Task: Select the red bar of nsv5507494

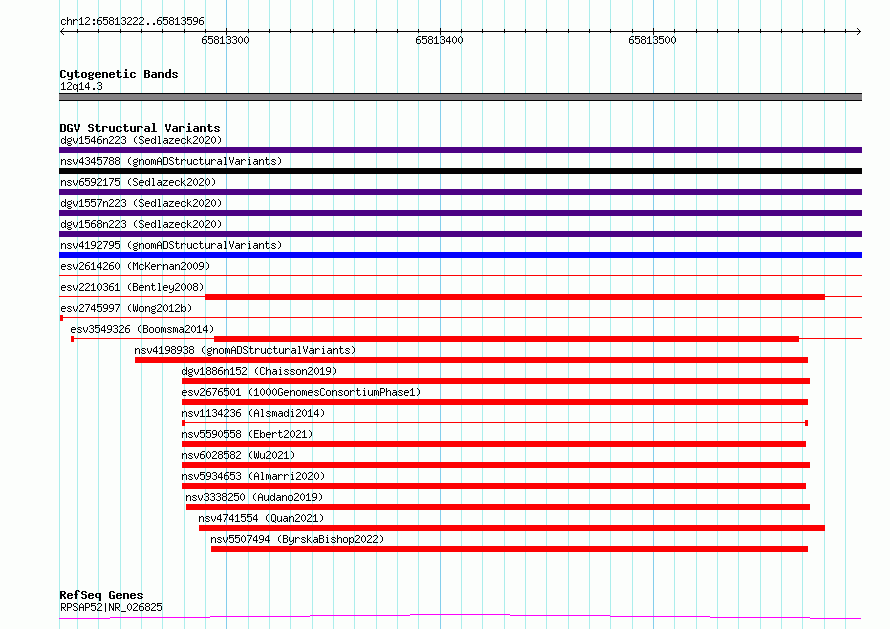Action: point(509,549)
